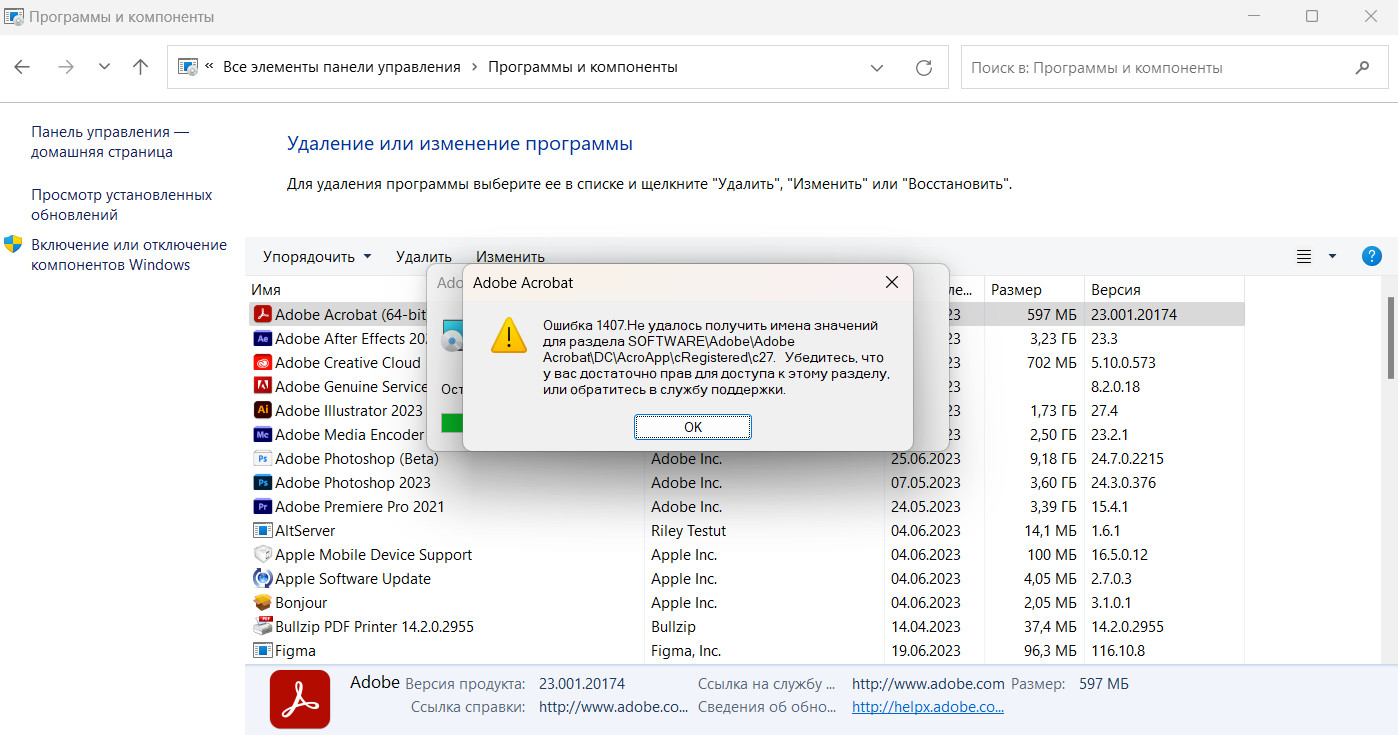Select the Adobe Media Encoder icon
The width and height of the screenshot is (1398, 735).
coord(263,435)
